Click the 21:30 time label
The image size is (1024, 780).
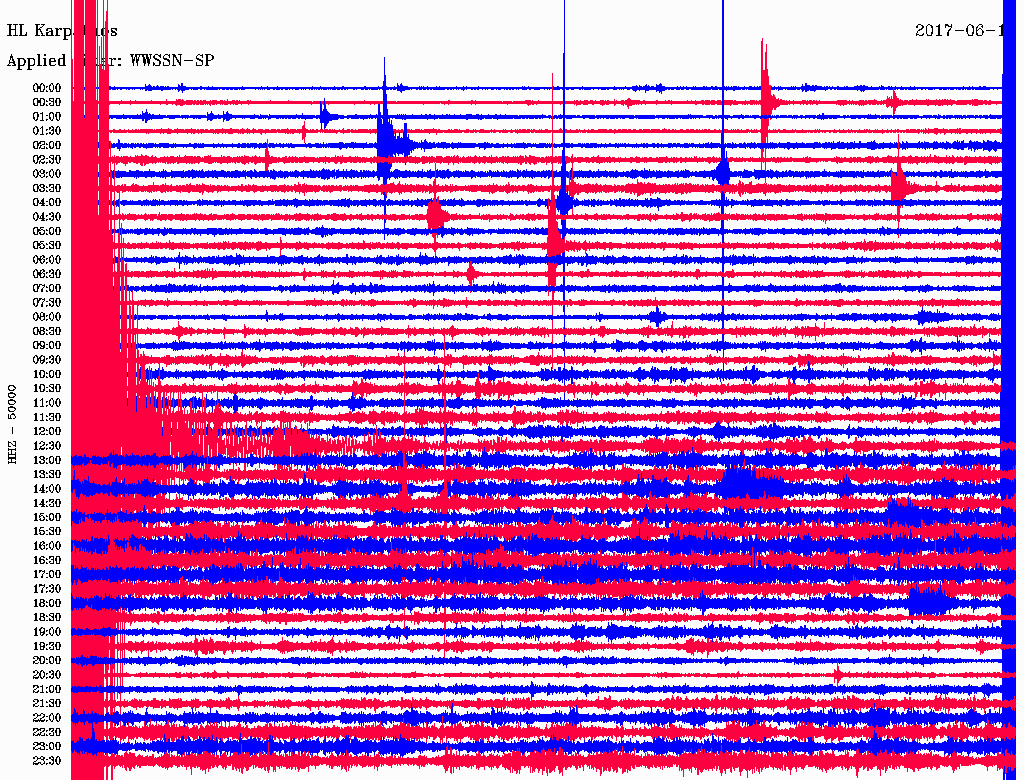[x=47, y=704]
